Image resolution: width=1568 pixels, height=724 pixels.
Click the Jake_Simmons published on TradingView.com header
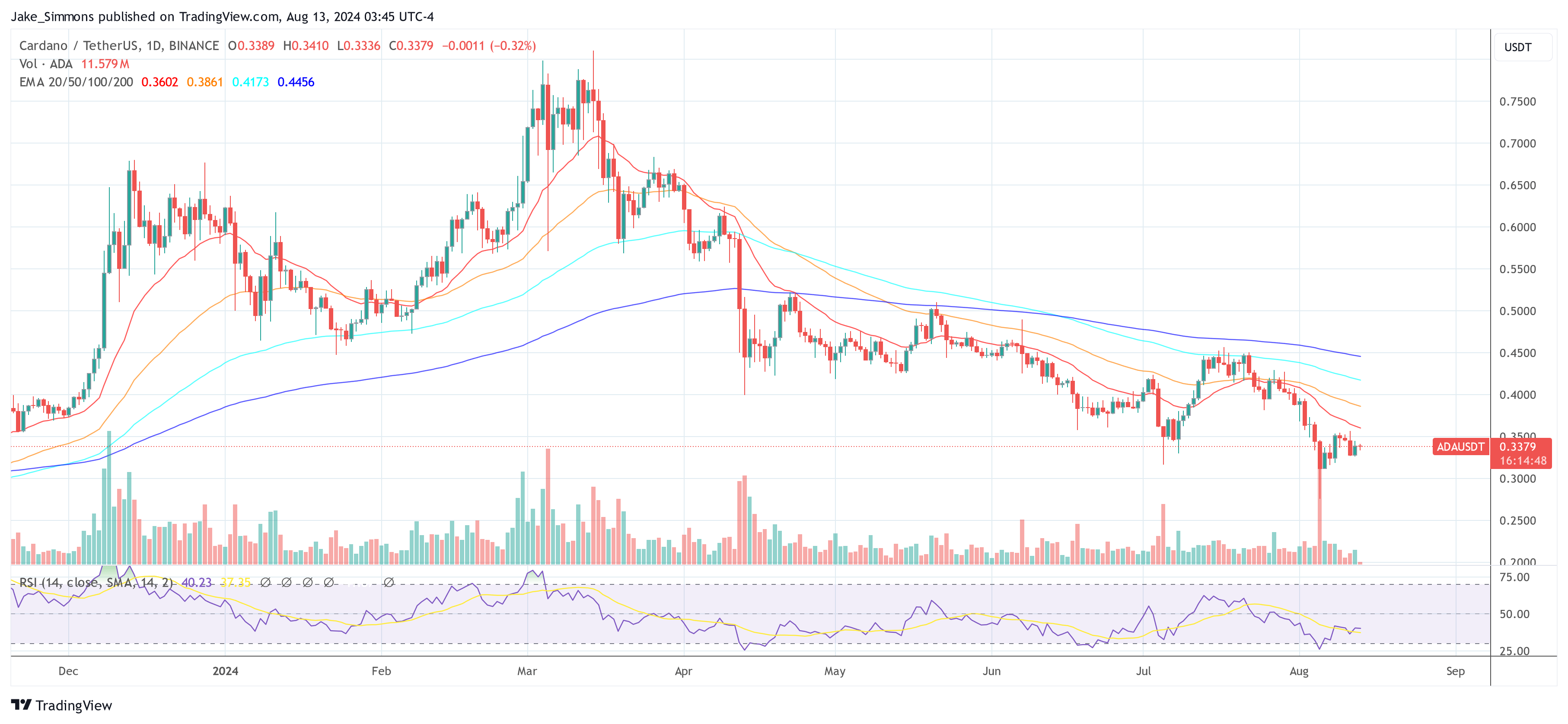tap(222, 16)
